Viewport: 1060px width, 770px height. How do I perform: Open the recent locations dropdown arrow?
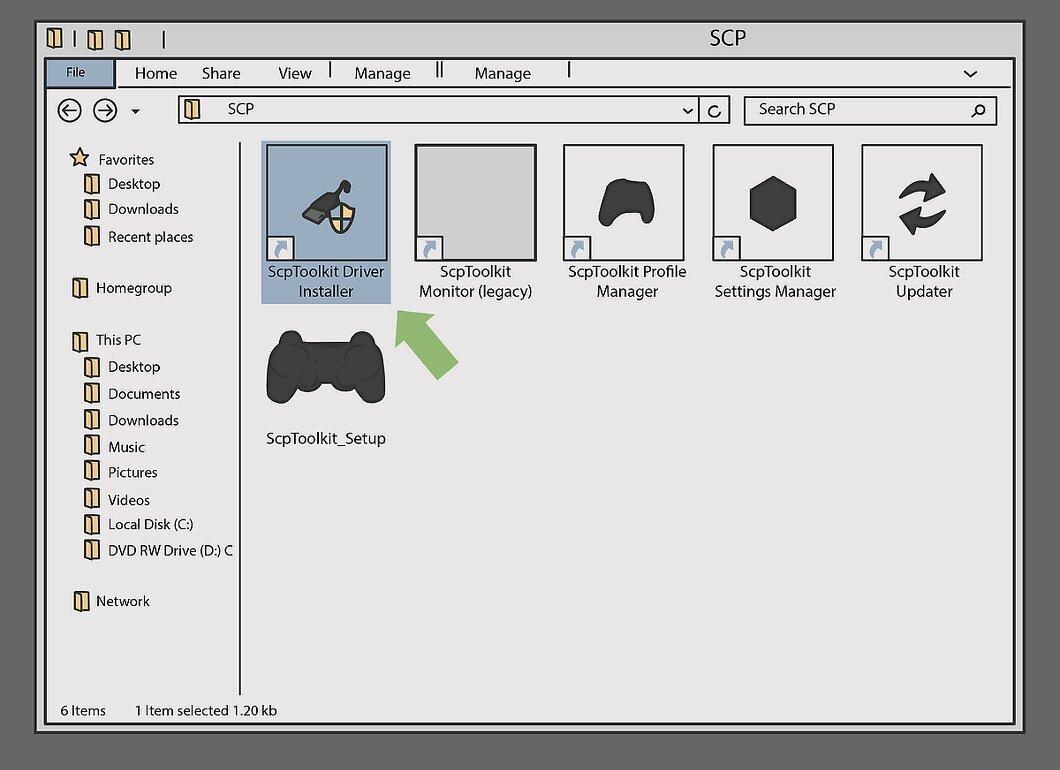click(x=135, y=112)
